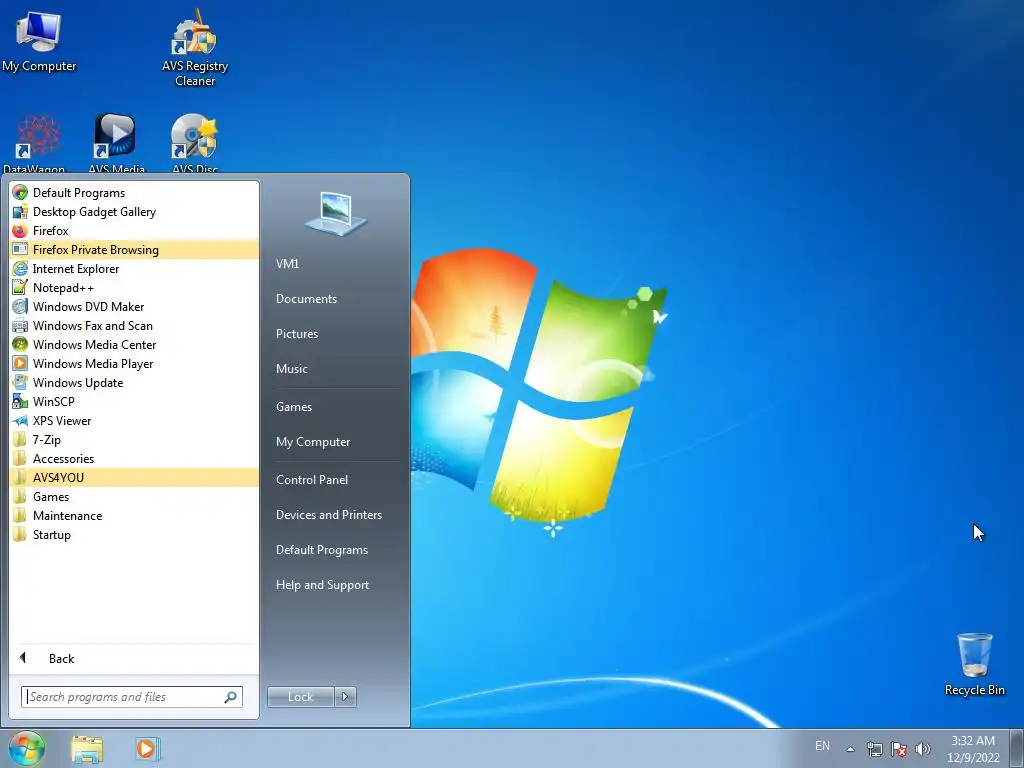
Task: Open the My Computer desktop icon
Action: coord(39,42)
